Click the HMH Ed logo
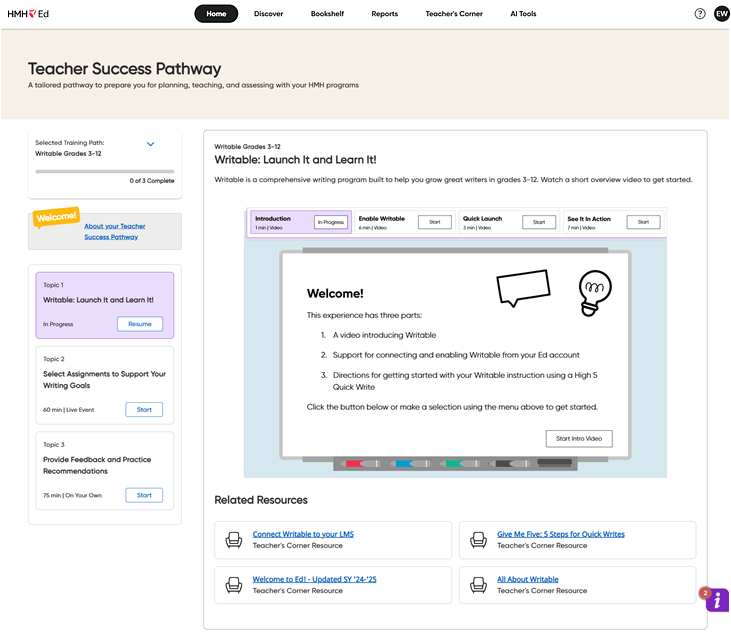 click(x=28, y=14)
